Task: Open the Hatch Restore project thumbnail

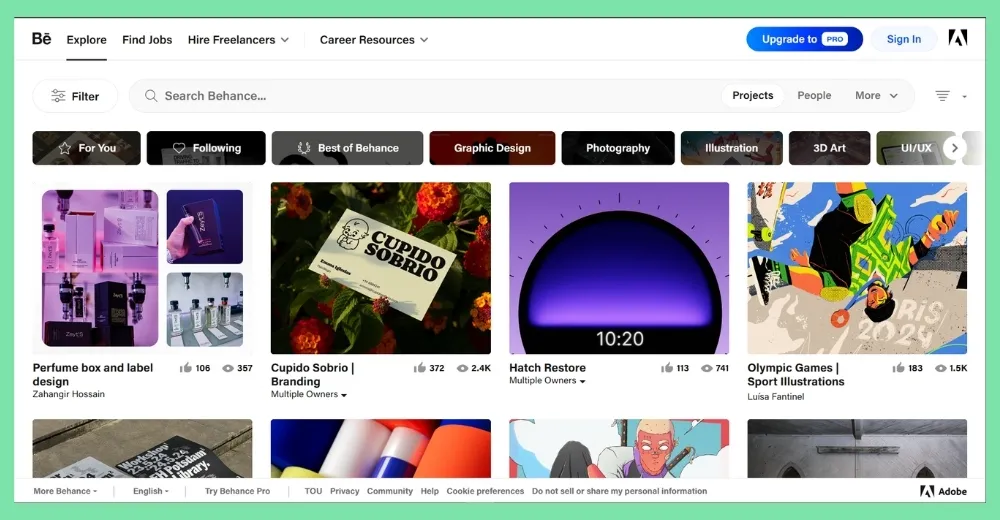Action: (619, 268)
